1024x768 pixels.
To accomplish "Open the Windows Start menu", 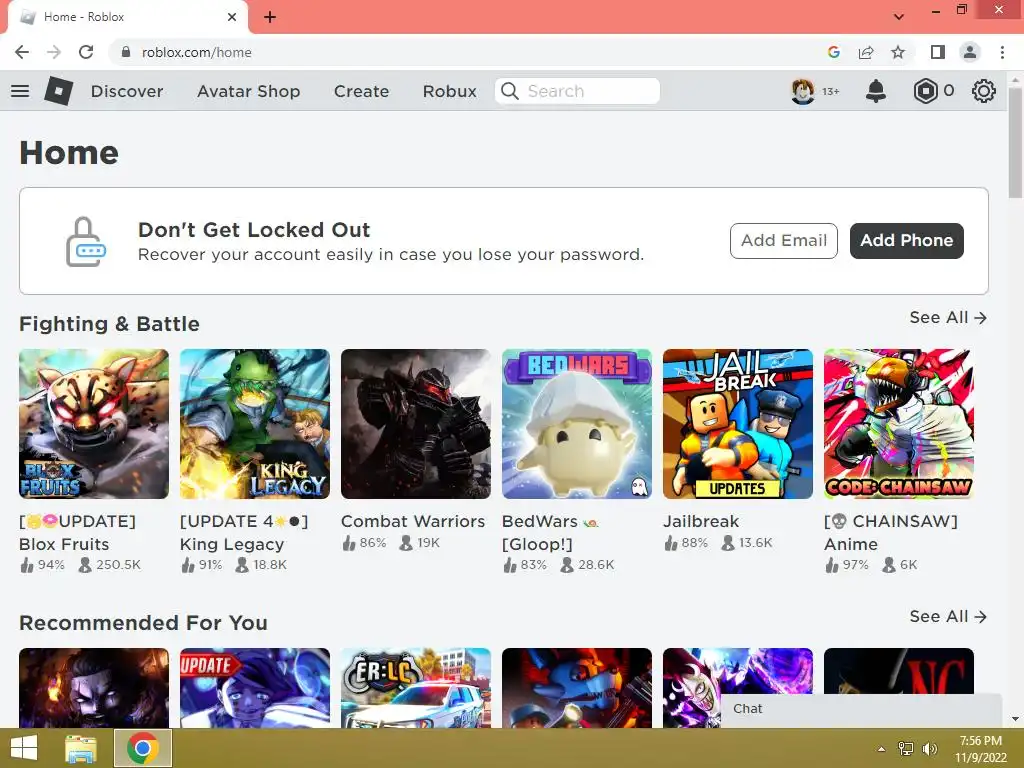I will pos(24,748).
